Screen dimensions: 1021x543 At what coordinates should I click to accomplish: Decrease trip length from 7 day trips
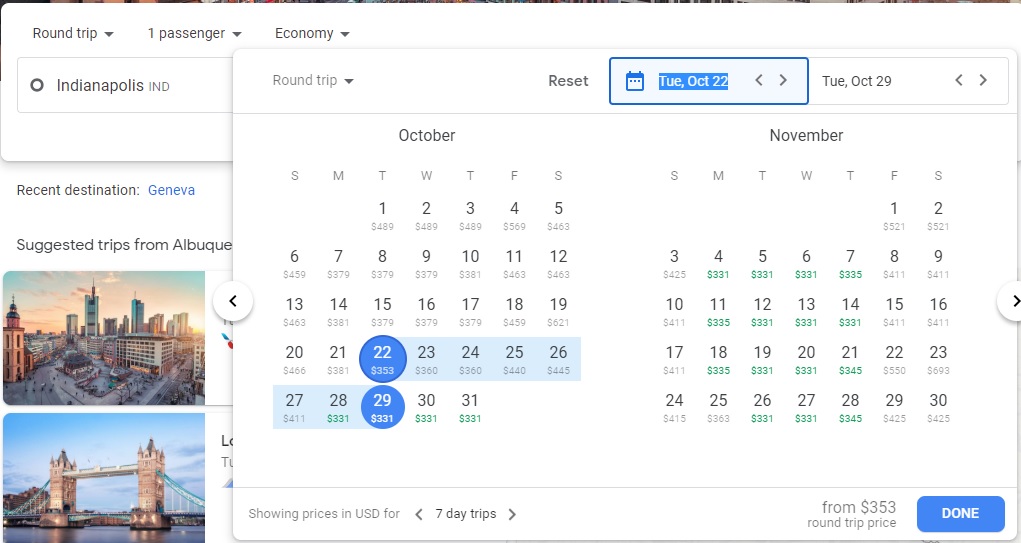point(419,514)
